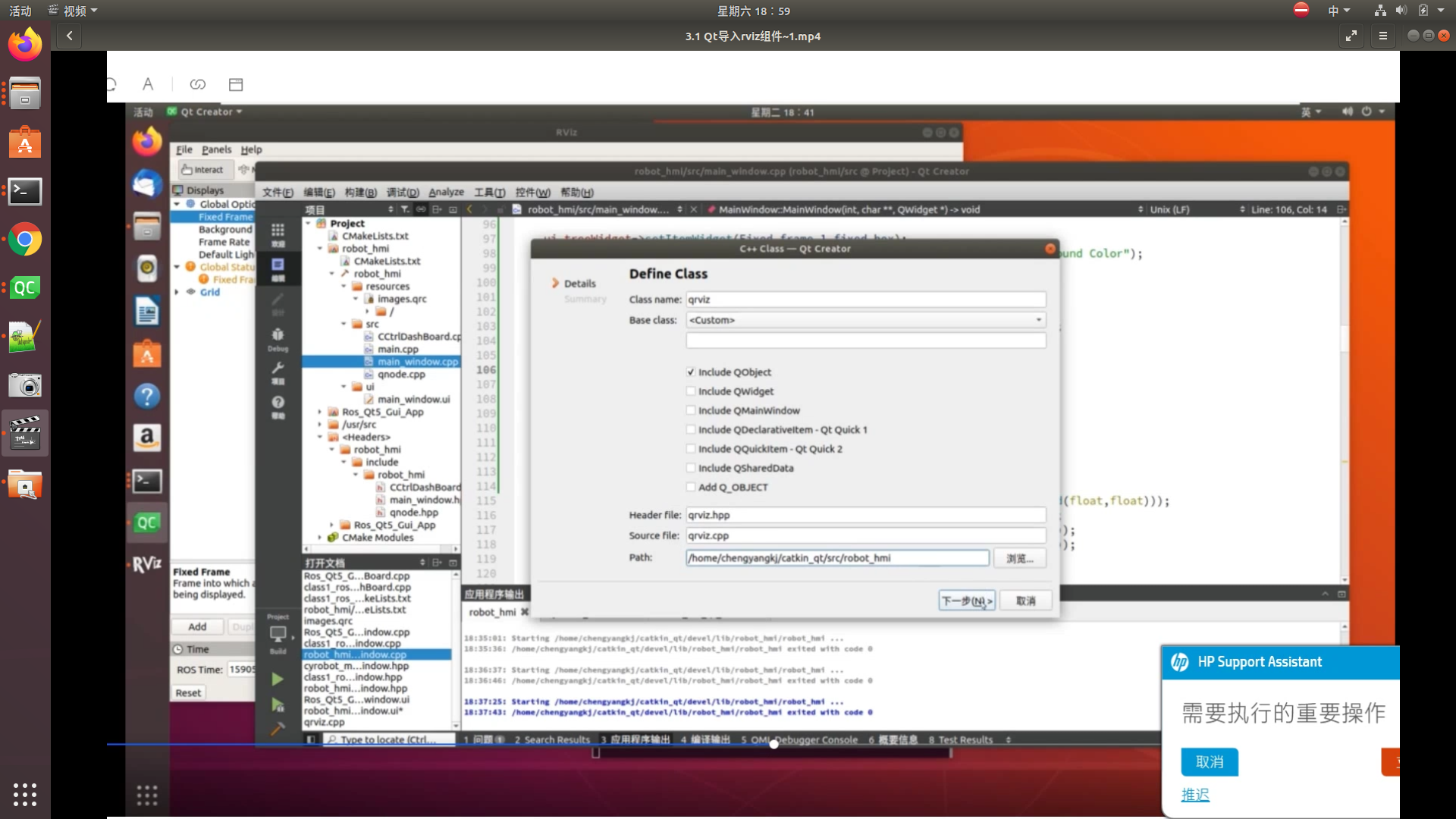1456x819 pixels.
Task: Click the RViz icon in the launcher
Action: click(x=147, y=564)
